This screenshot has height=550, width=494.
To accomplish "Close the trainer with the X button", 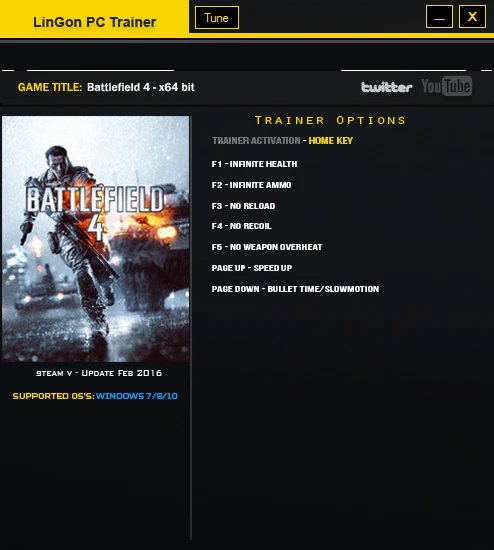I will pyautogui.click(x=472, y=16).
